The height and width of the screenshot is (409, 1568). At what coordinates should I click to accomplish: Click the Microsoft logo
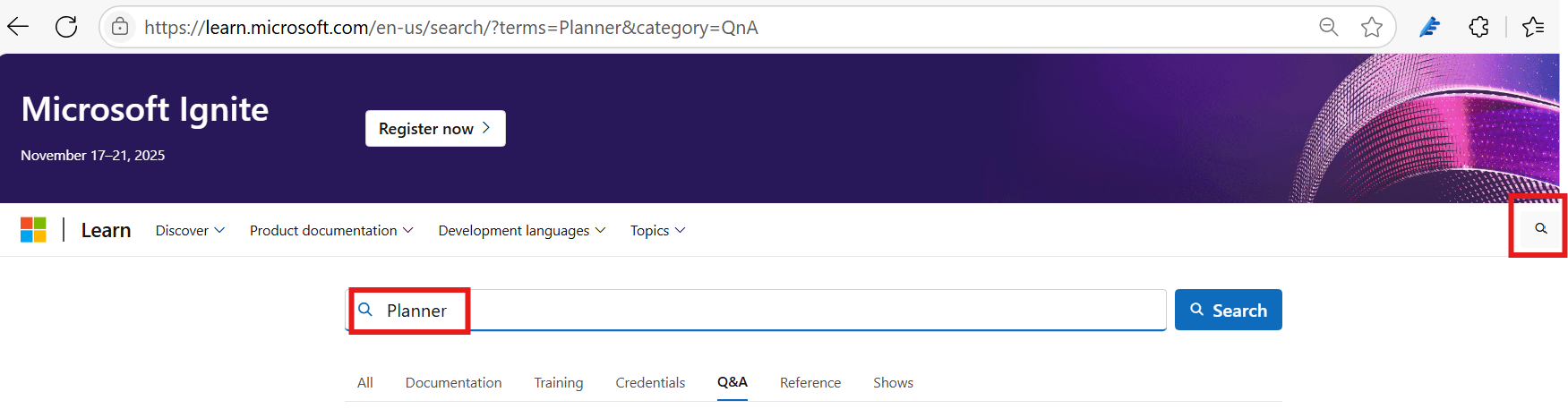(33, 230)
